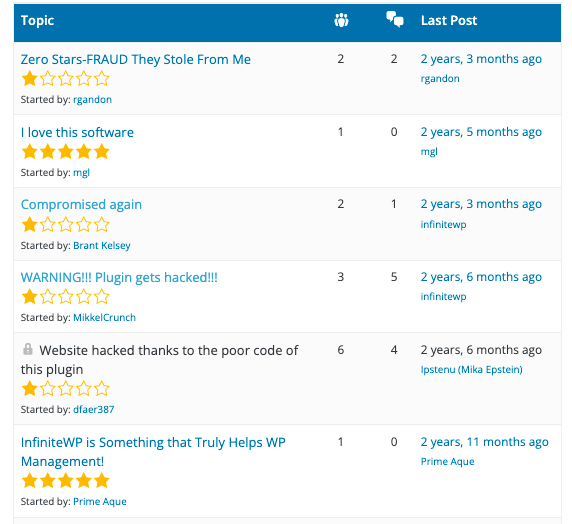Open last post '2 years, 11 months ago'

click(484, 442)
